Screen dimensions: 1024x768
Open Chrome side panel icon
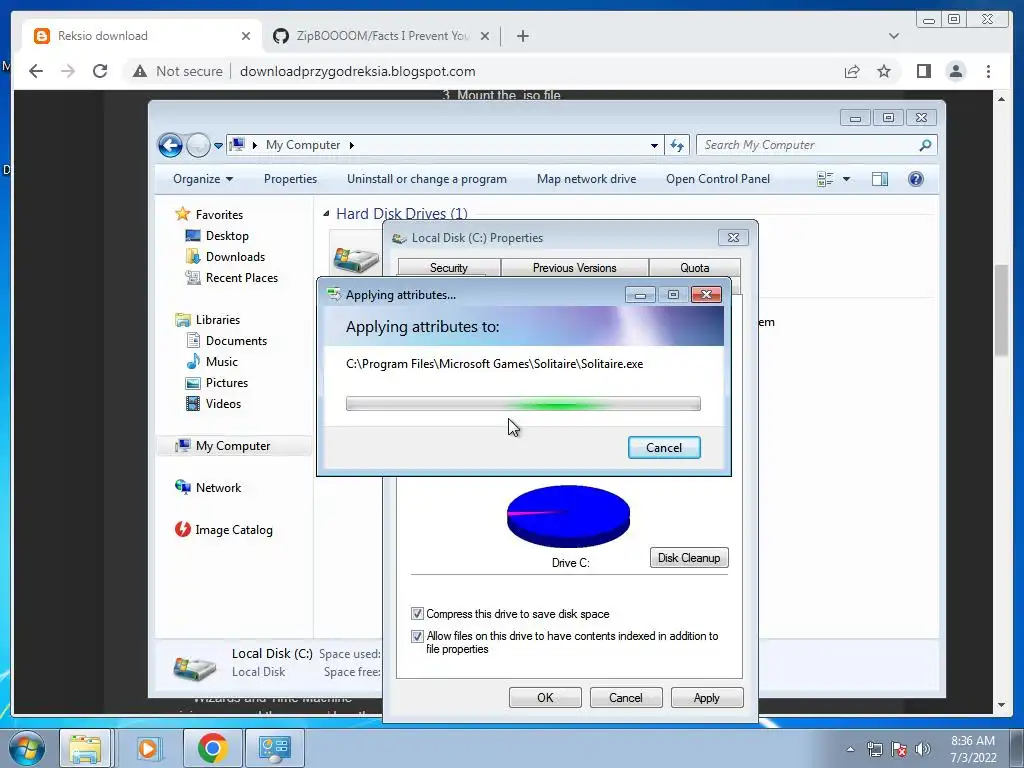click(x=923, y=71)
